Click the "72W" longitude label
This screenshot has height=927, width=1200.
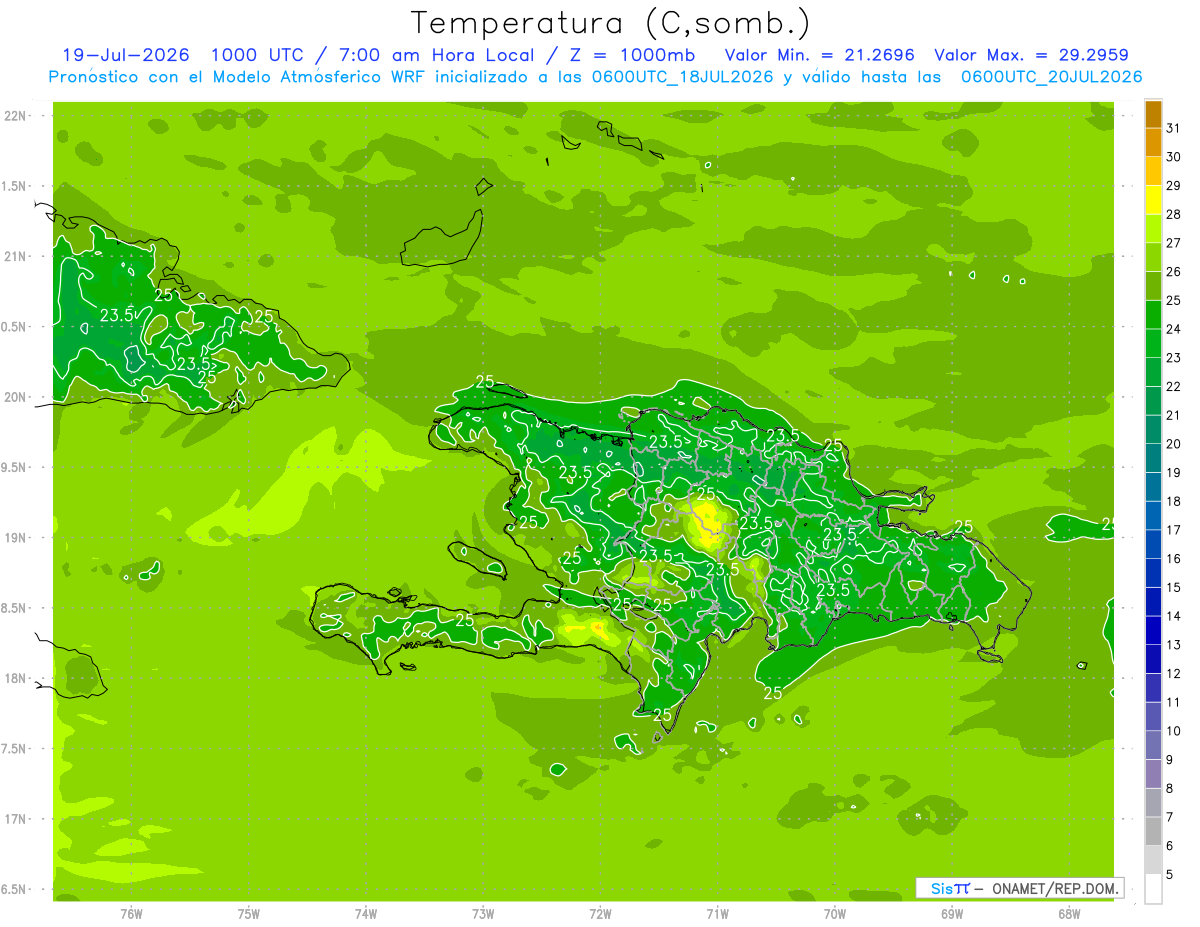[x=600, y=914]
